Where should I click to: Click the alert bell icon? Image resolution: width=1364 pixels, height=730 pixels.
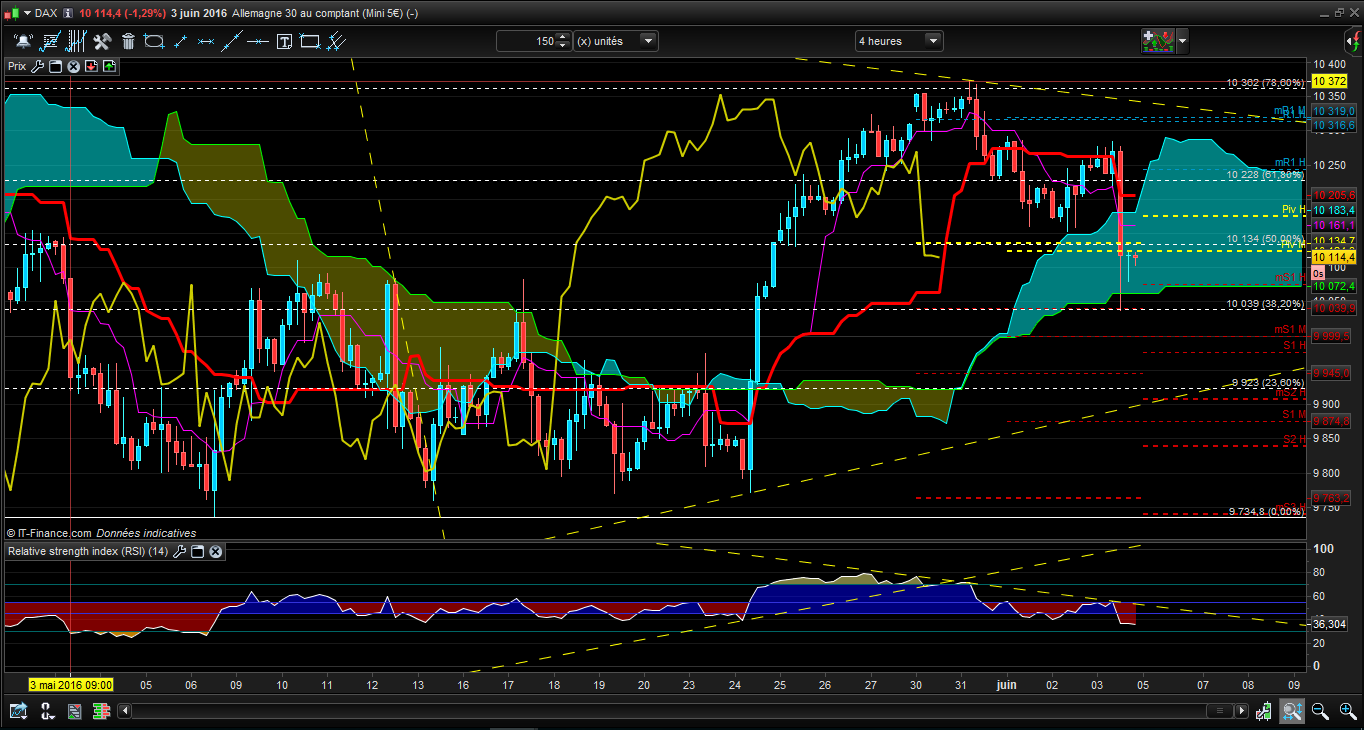[x=22, y=41]
